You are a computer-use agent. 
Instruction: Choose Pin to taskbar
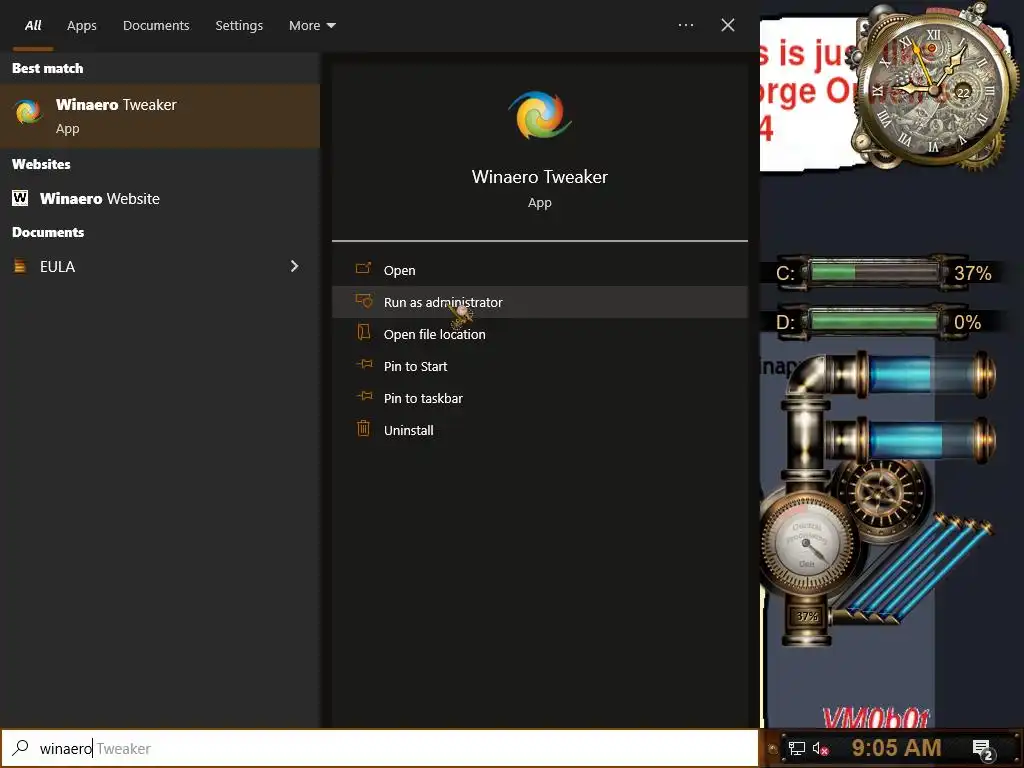click(x=539, y=398)
